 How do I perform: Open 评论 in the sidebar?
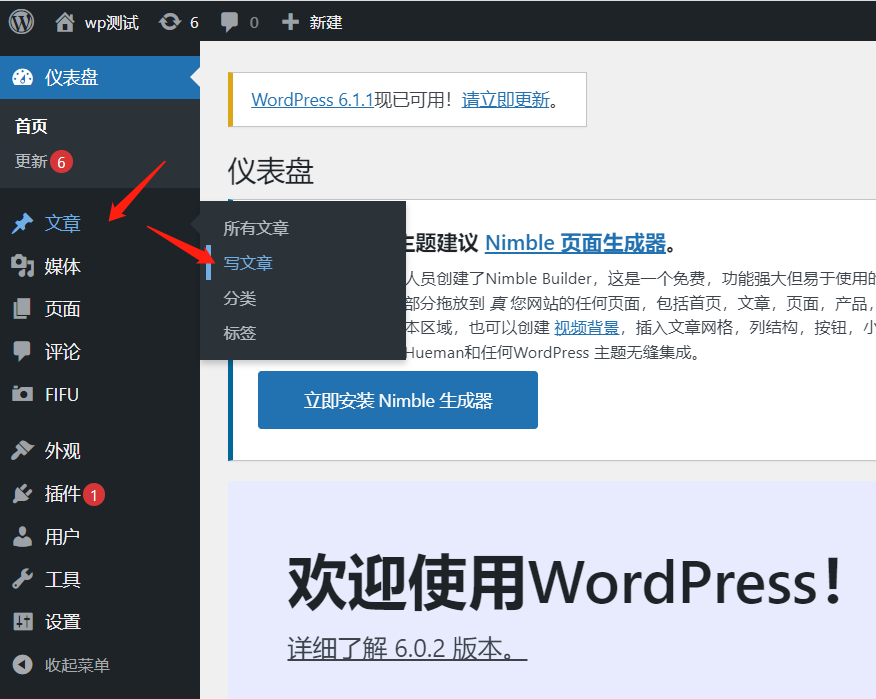click(63, 351)
